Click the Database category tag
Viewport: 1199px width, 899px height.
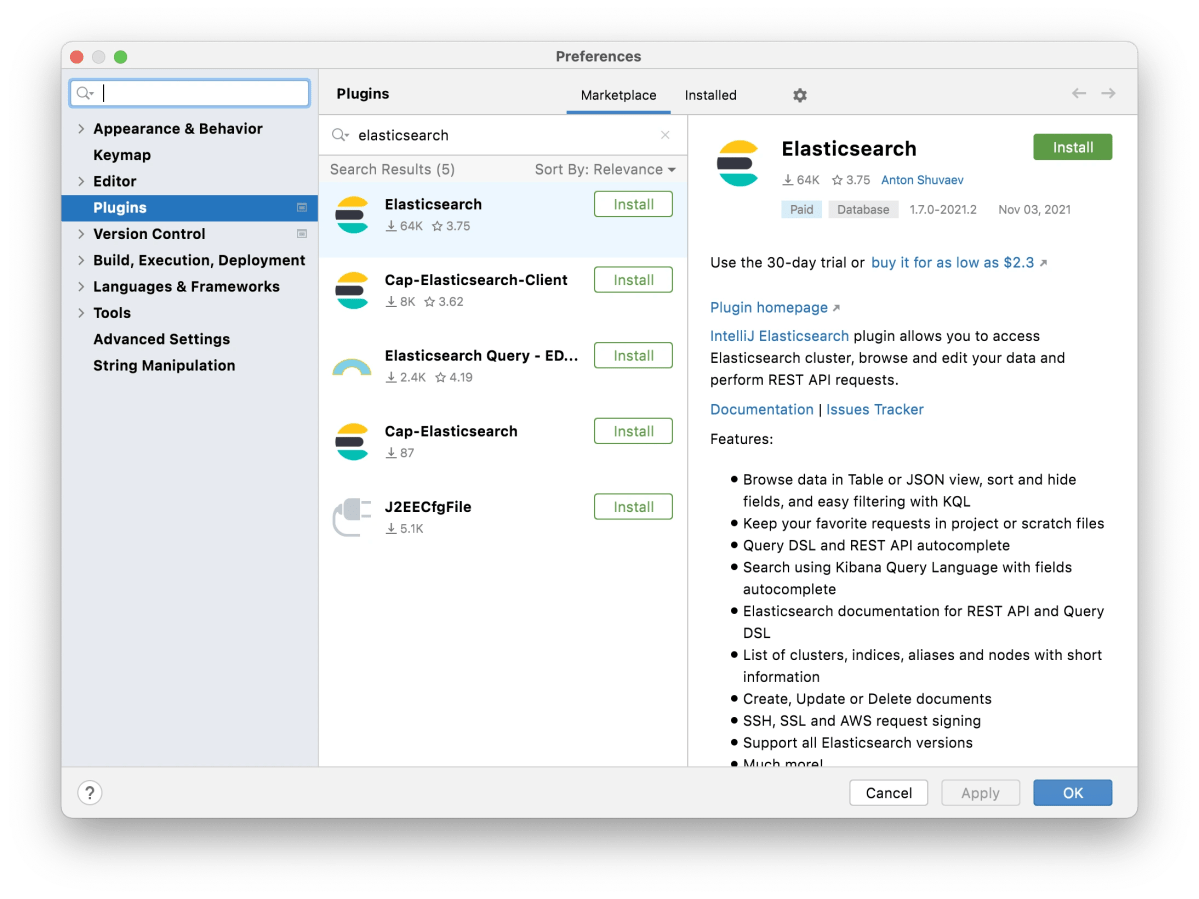(x=863, y=209)
